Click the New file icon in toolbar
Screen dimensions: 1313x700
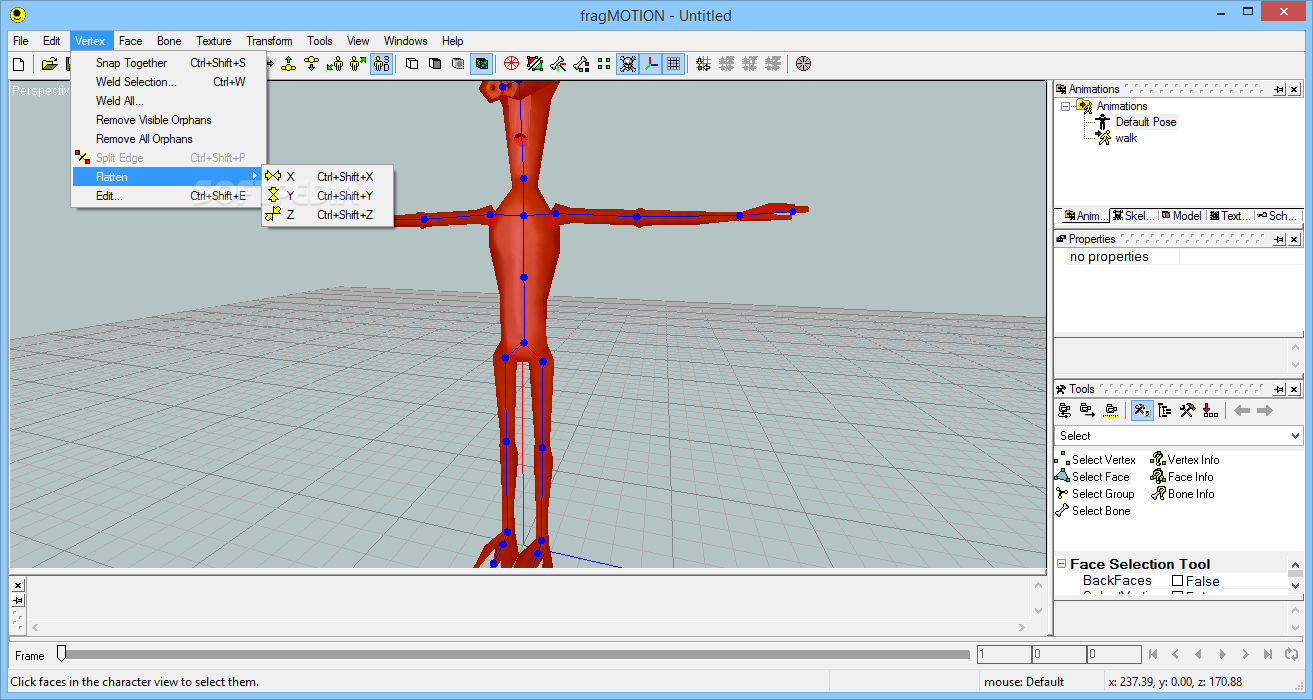18,64
